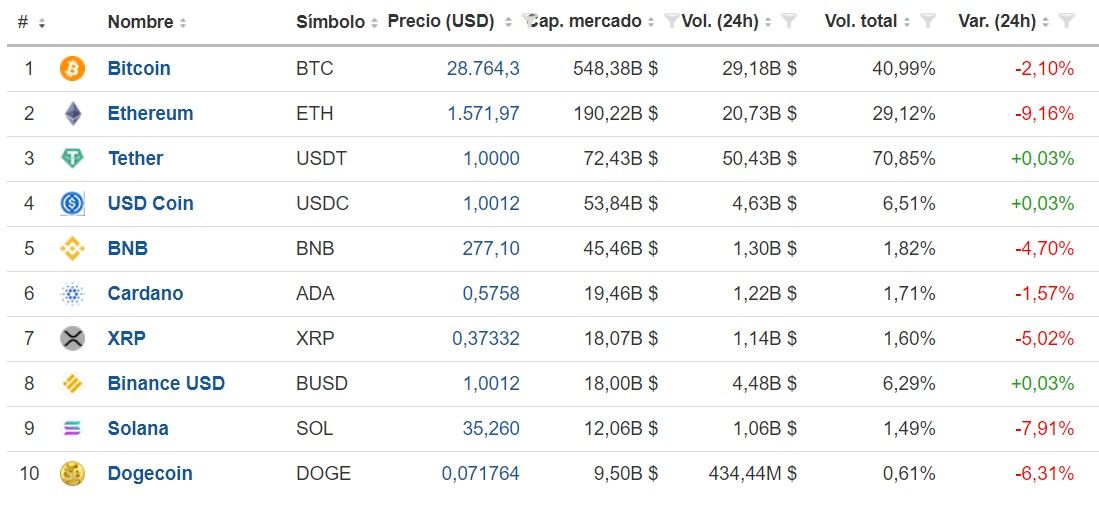Open the Var. (24h) filter funnel
The width and height of the screenshot is (1099, 508).
point(1066,21)
